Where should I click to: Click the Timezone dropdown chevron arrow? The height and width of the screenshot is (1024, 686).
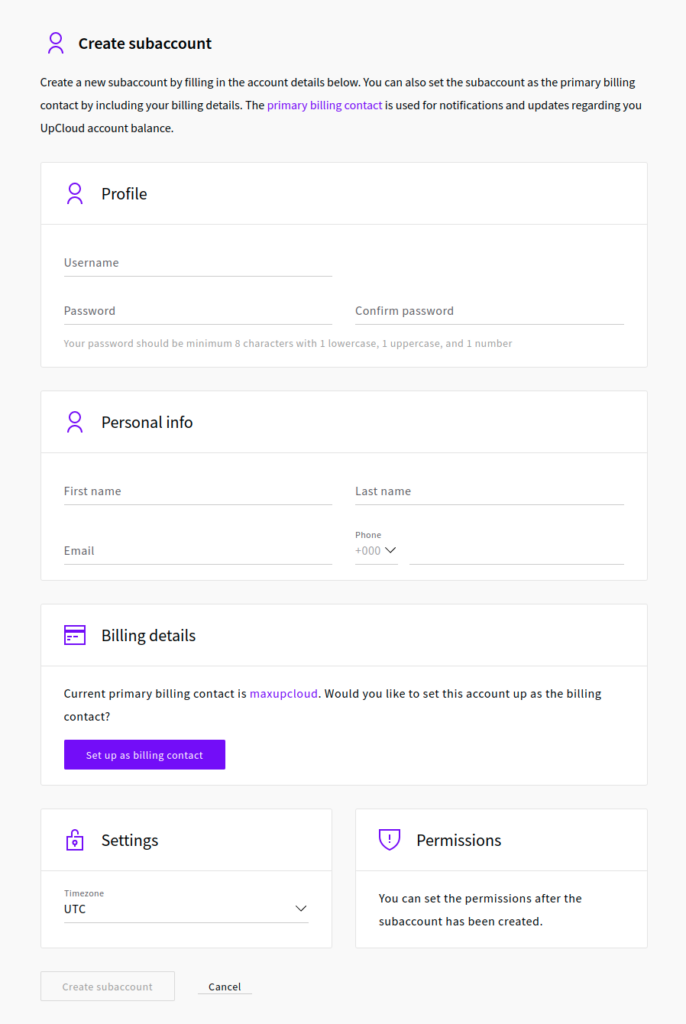click(x=301, y=909)
